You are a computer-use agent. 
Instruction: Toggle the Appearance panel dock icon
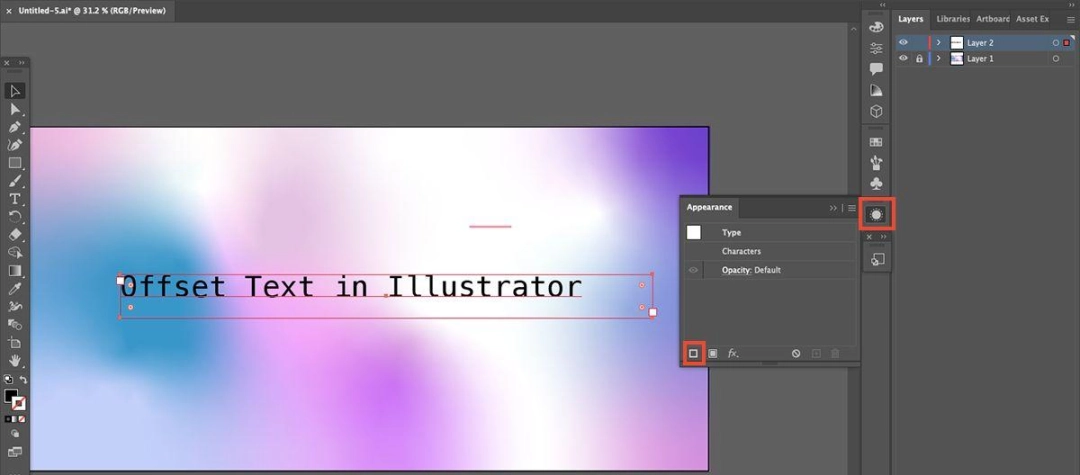point(876,214)
